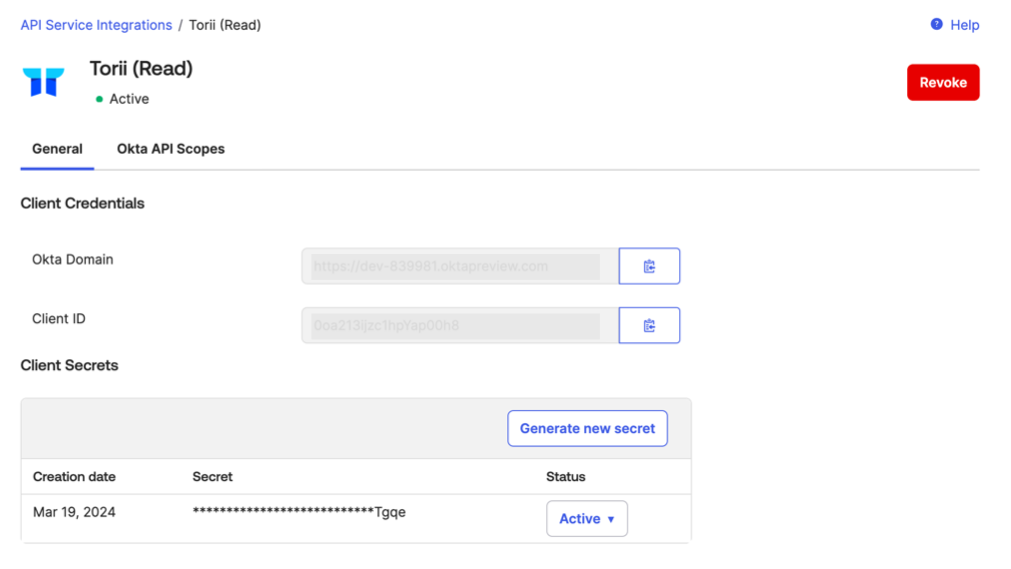The height and width of the screenshot is (569, 1011).
Task: Copy the Okta Domain to clipboard
Action: (x=649, y=266)
